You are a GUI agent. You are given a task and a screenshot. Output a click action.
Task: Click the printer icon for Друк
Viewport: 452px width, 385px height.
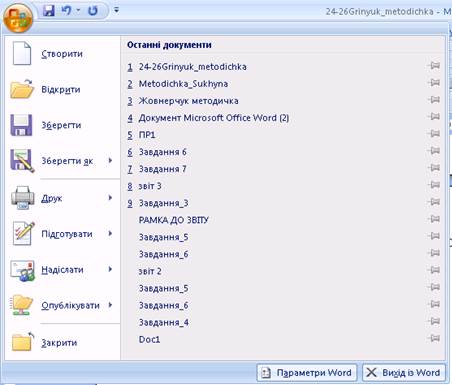coord(22,198)
